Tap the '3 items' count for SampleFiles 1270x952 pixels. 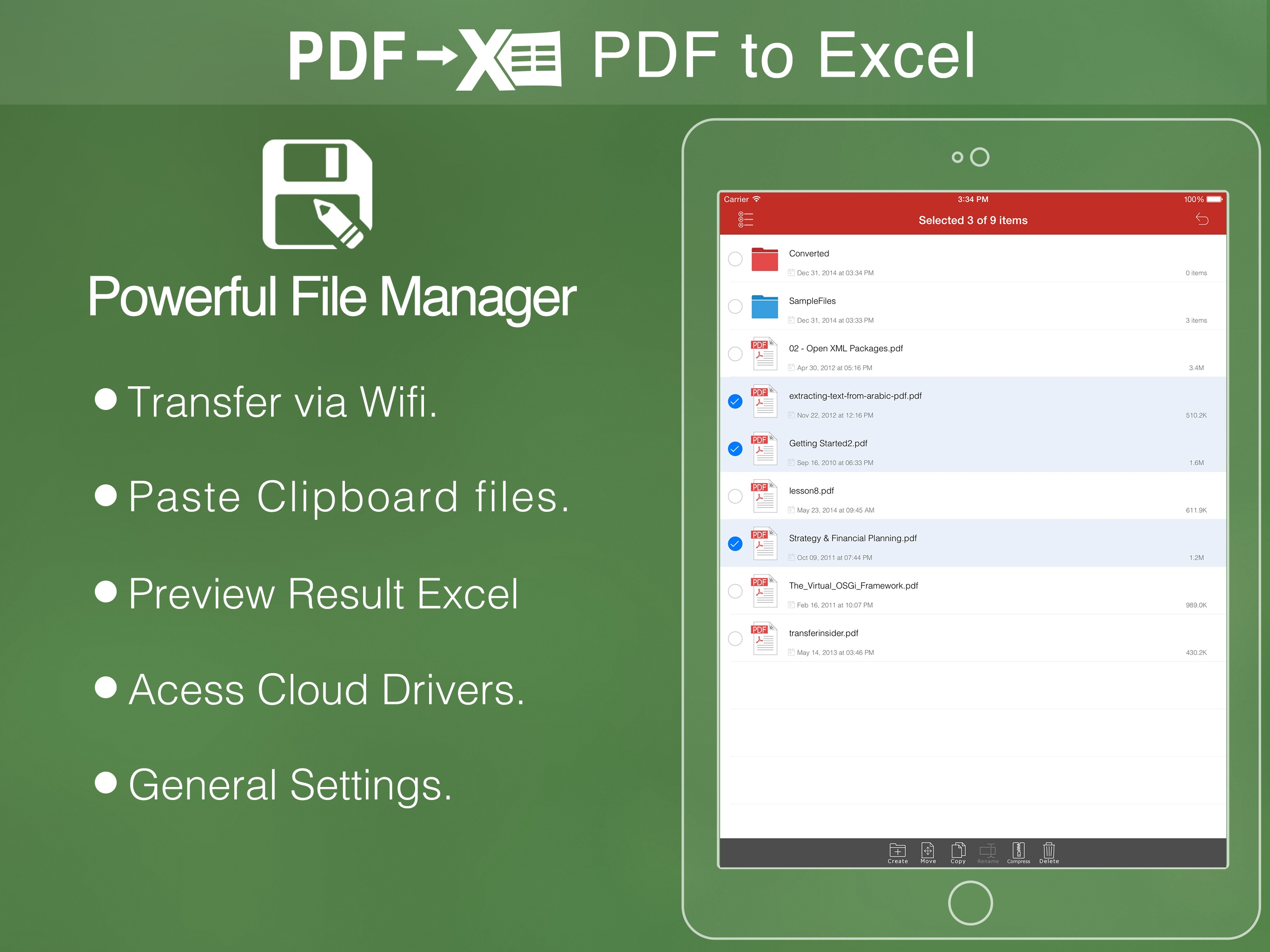[1196, 320]
